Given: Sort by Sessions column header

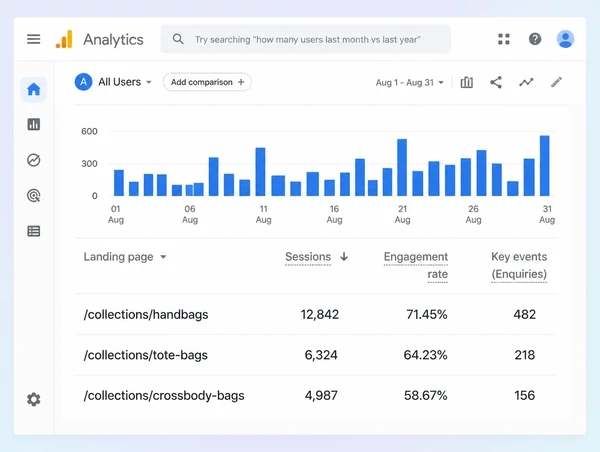Looking at the screenshot, I should point(308,257).
